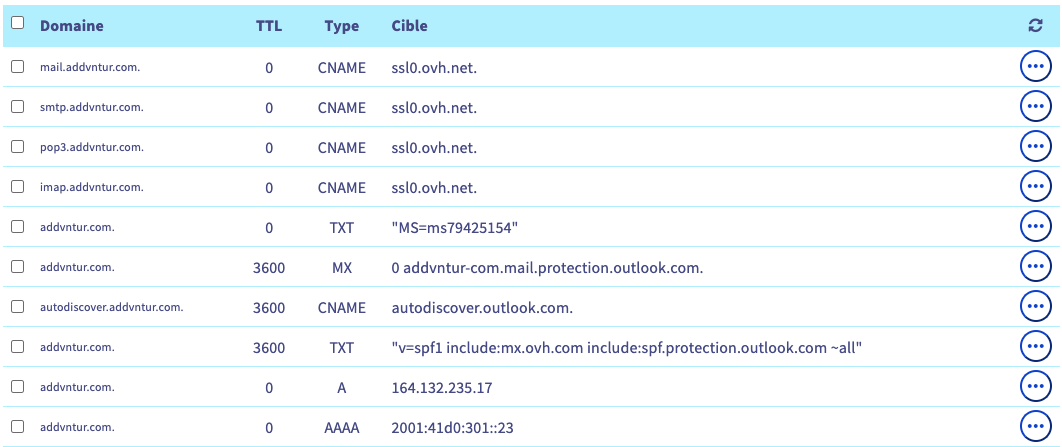The image size is (1062, 447).
Task: Tick the select-all checkbox in header
Action: (17, 23)
